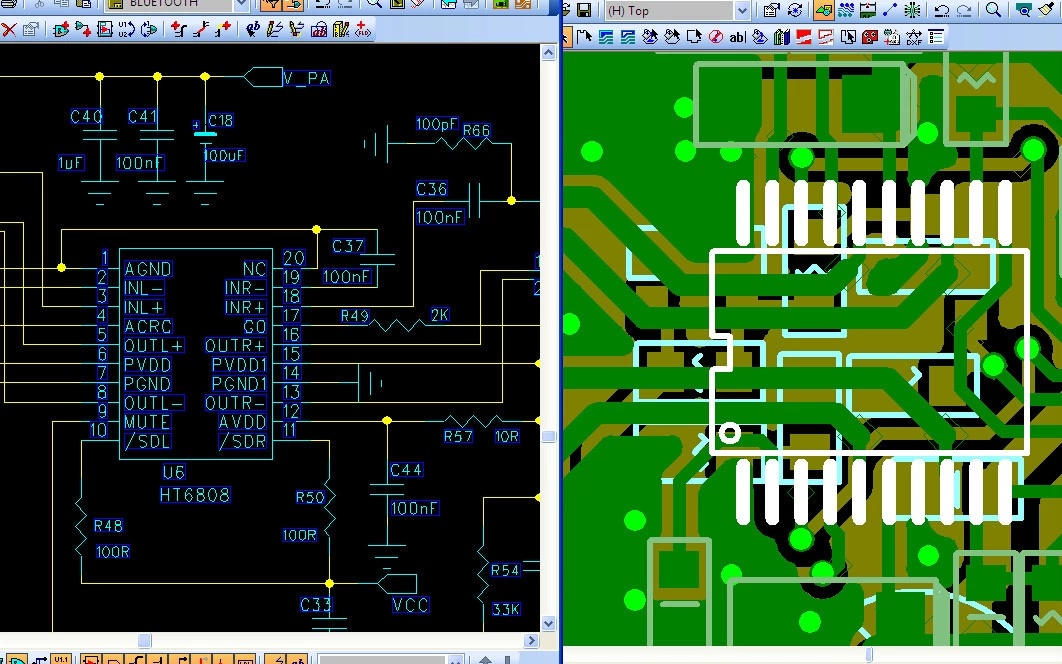Click the Design toolbar wavy traces icon
1062x664 pixels.
point(846,10)
